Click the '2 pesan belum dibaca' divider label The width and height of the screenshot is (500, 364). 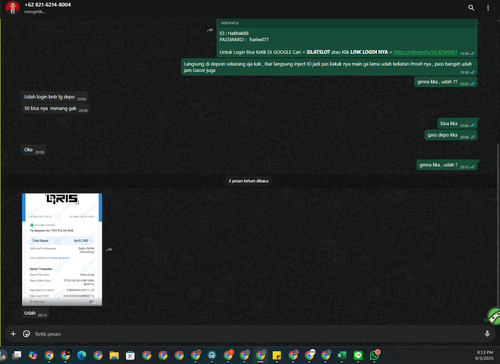click(248, 181)
